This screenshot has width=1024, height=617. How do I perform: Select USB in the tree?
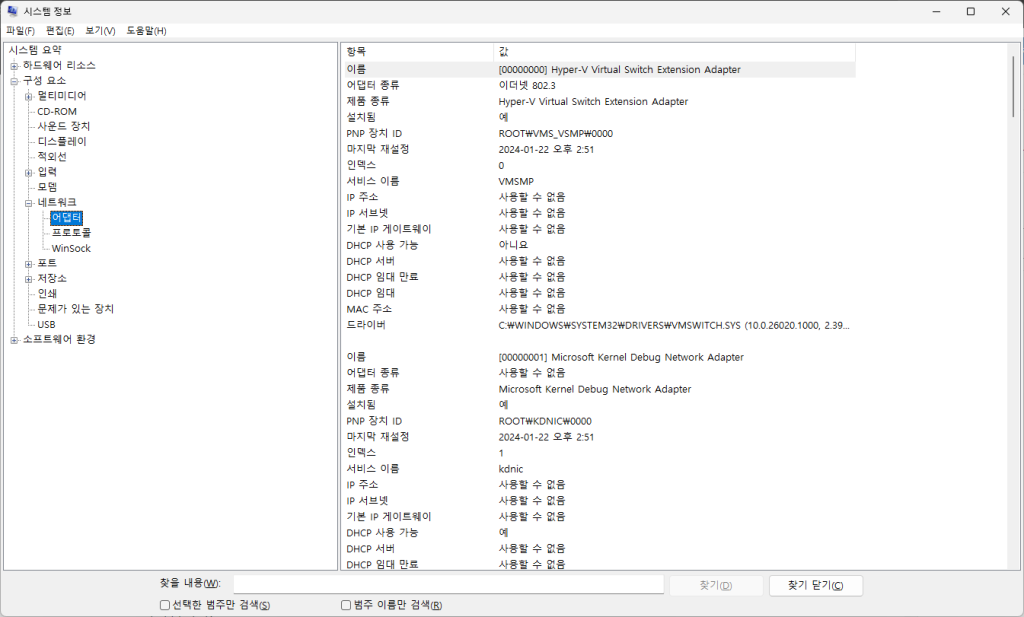(x=46, y=324)
